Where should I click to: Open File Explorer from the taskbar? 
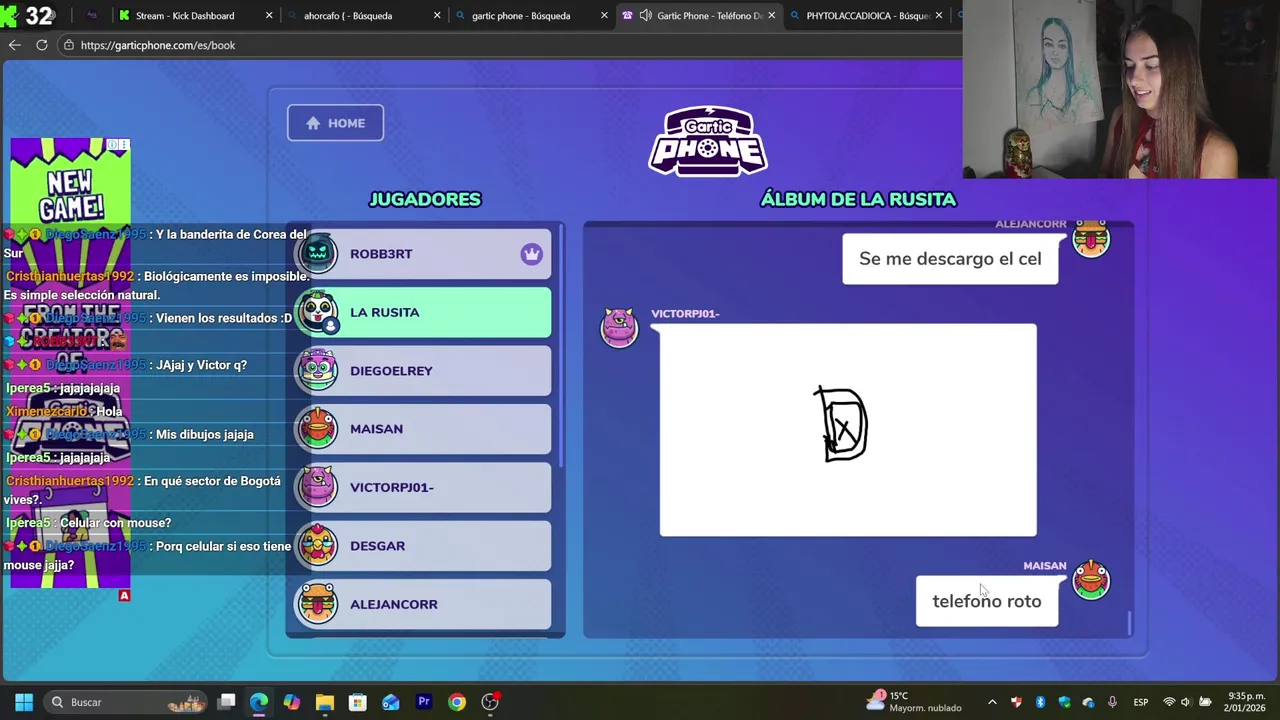pyautogui.click(x=324, y=702)
